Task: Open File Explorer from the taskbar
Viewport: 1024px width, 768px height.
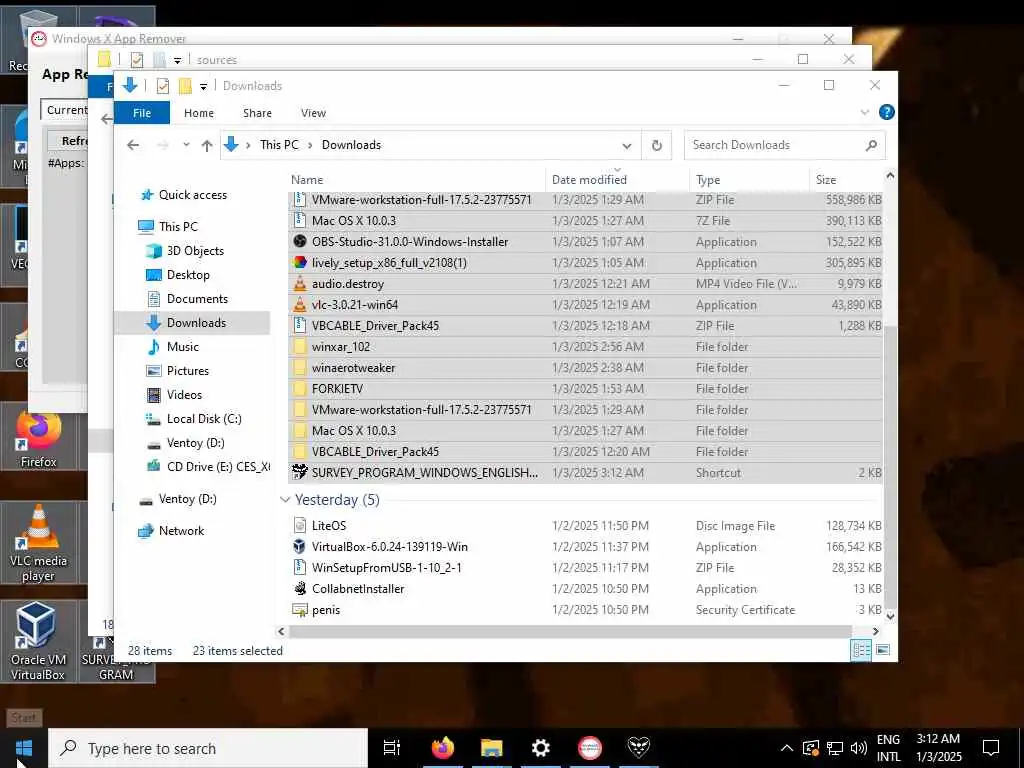Action: [492, 747]
